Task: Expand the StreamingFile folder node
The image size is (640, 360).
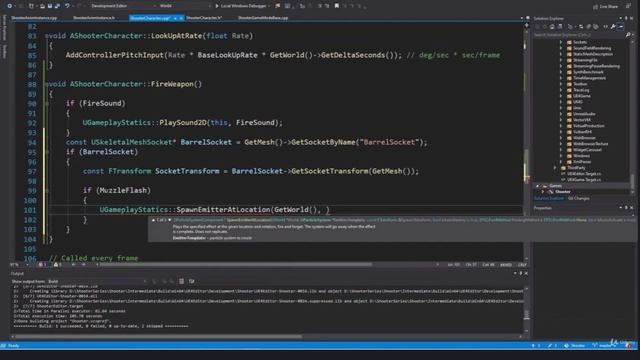Action: pyautogui.click(x=561, y=60)
